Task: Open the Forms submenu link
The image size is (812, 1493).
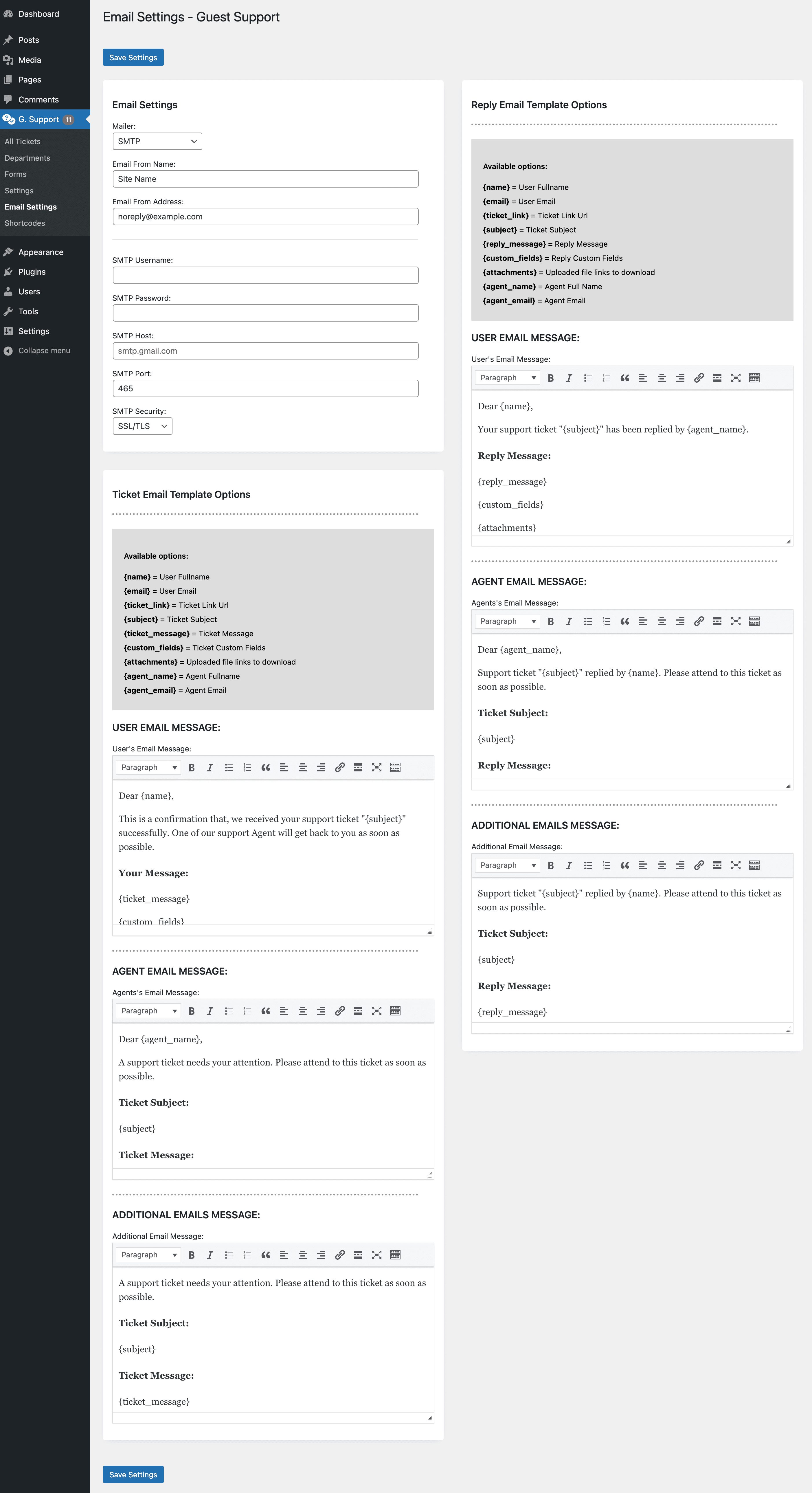Action: tap(16, 175)
